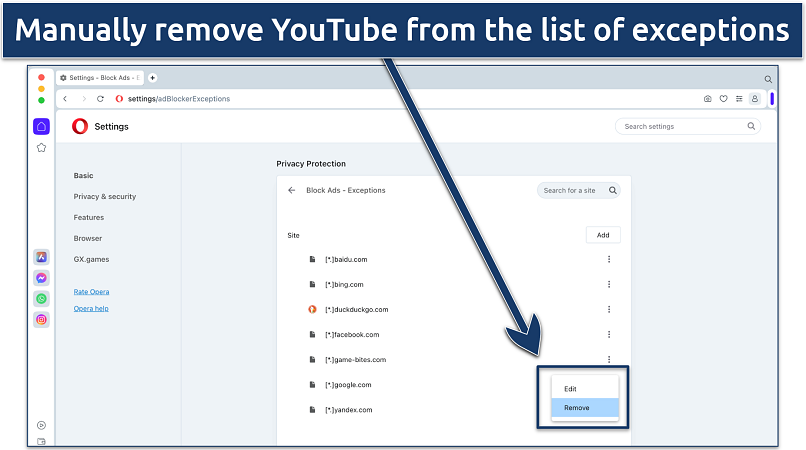
Task: Select the [*.]yandex.com entry
Action: [x=349, y=410]
